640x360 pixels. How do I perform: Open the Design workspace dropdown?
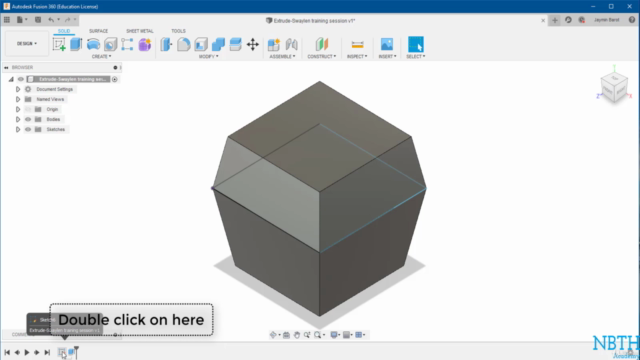[x=27, y=43]
